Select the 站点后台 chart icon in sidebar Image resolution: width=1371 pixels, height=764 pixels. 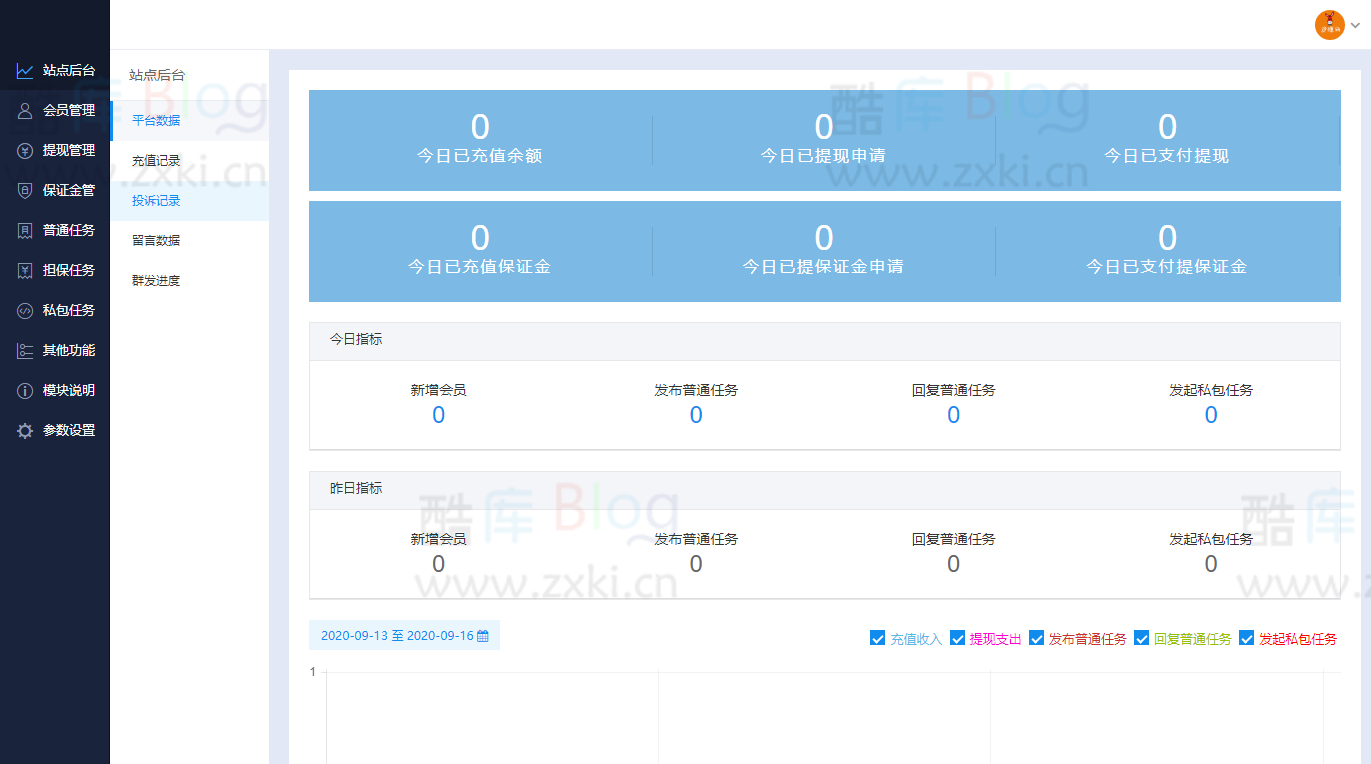[24, 70]
